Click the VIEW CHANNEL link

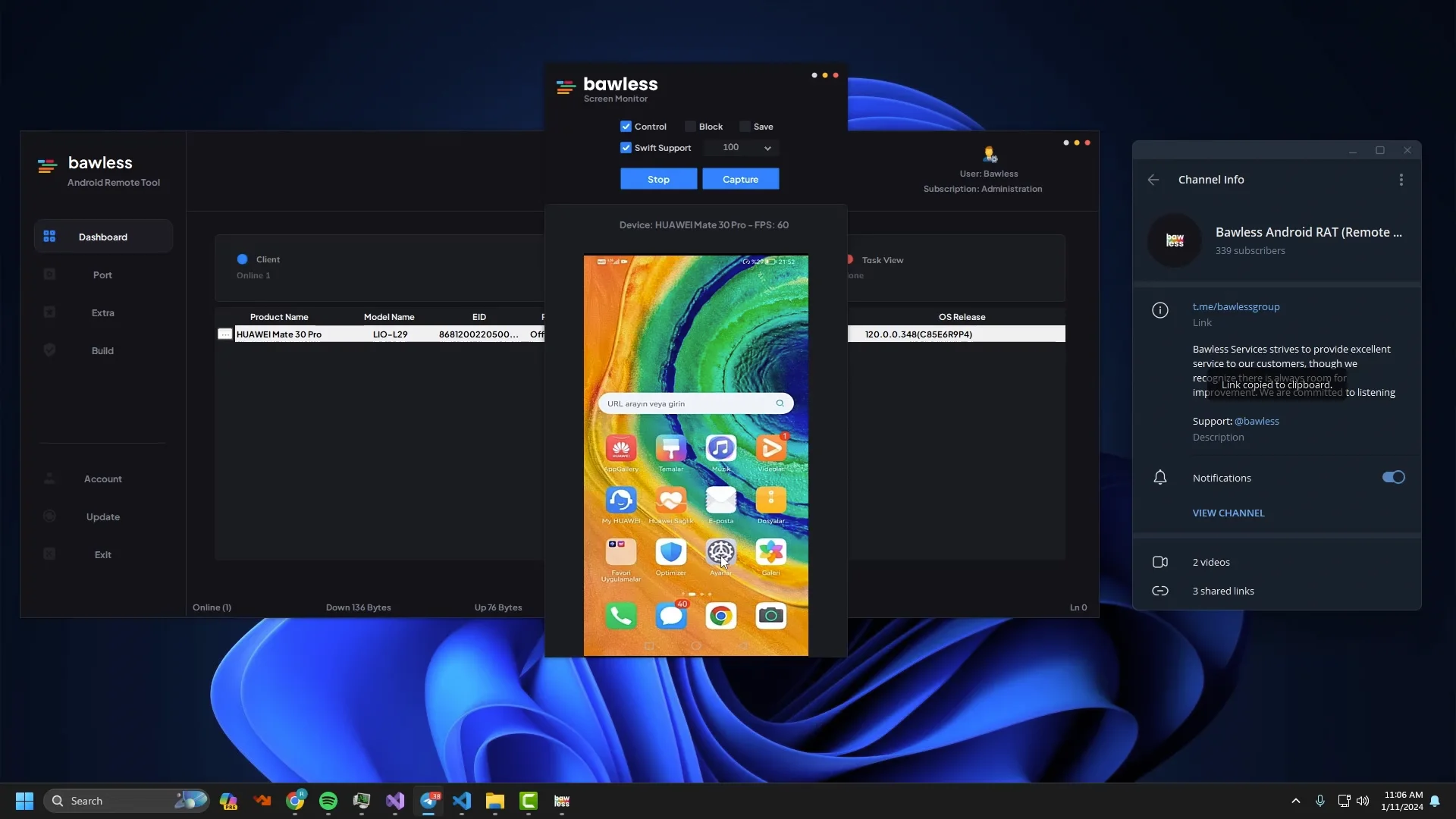click(1228, 513)
